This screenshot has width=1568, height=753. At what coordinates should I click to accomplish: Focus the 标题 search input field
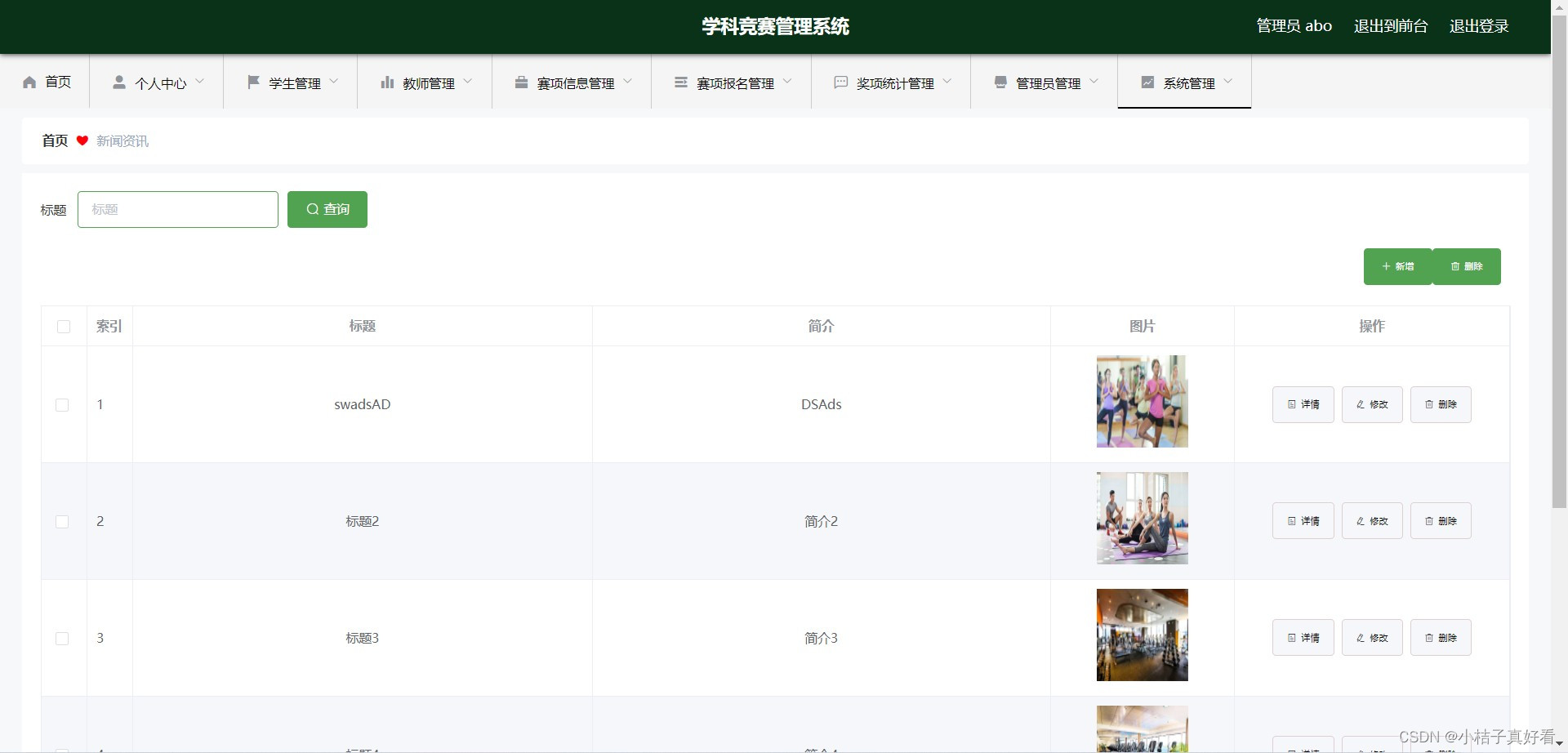coord(178,209)
